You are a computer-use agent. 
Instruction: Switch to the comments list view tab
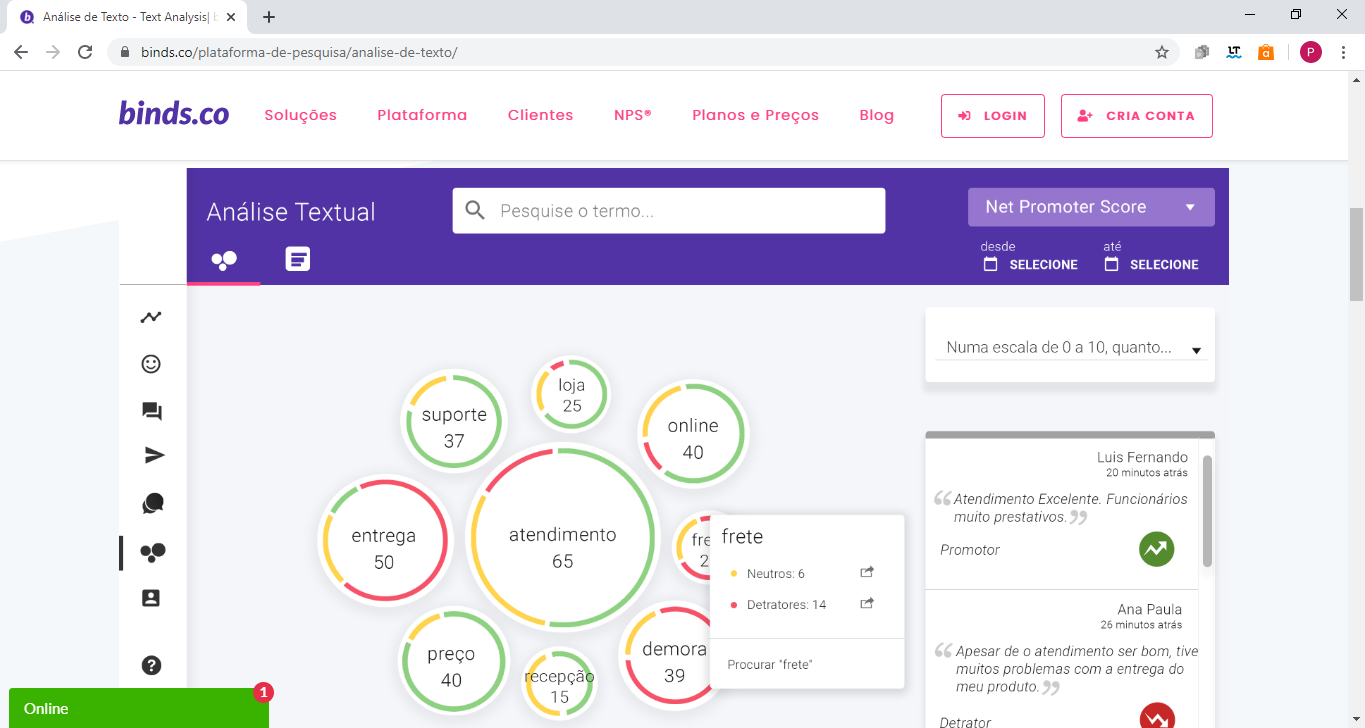click(x=297, y=260)
